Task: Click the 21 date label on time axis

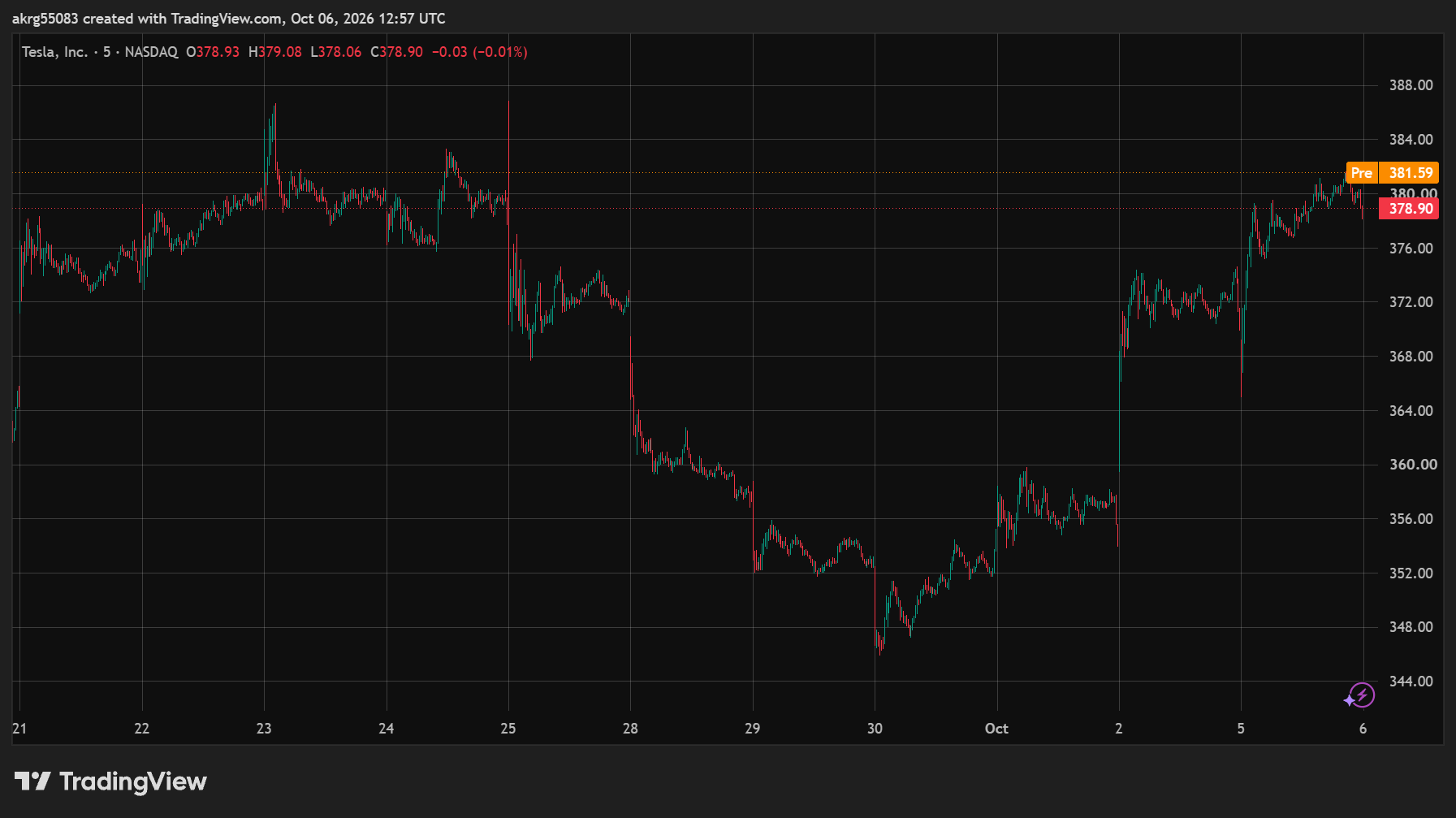Action: (x=19, y=729)
